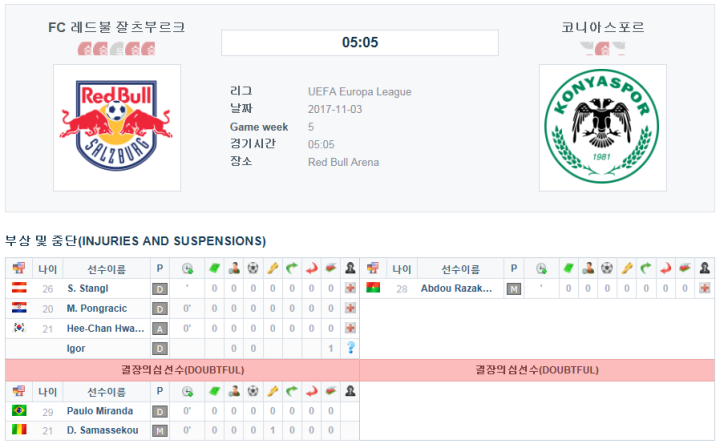The width and height of the screenshot is (720, 448).
Task: Click the yellow card column icon in Salzburg injuries header
Action: pyautogui.click(x=273, y=268)
